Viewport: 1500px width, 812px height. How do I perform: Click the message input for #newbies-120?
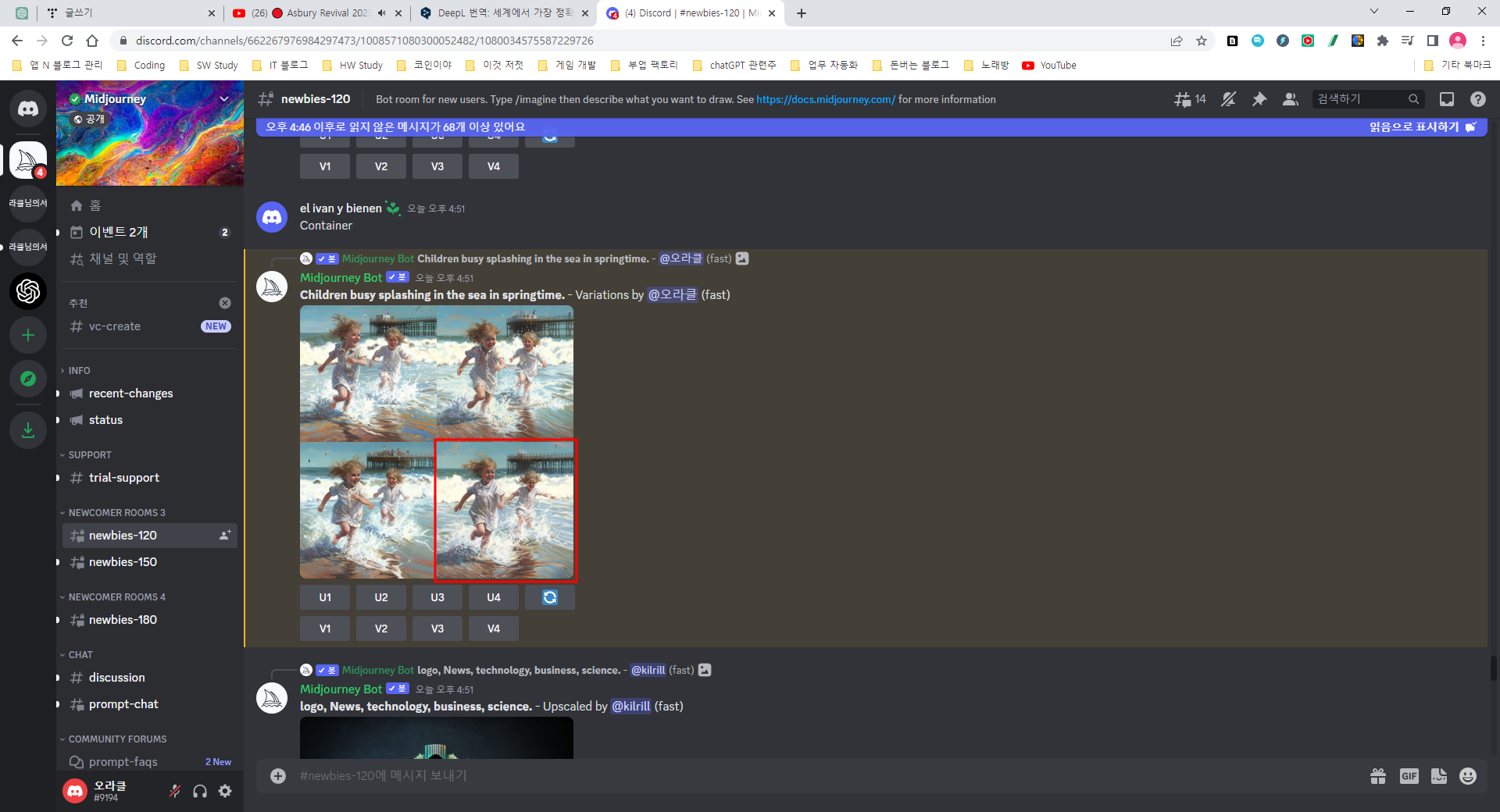[x=828, y=776]
